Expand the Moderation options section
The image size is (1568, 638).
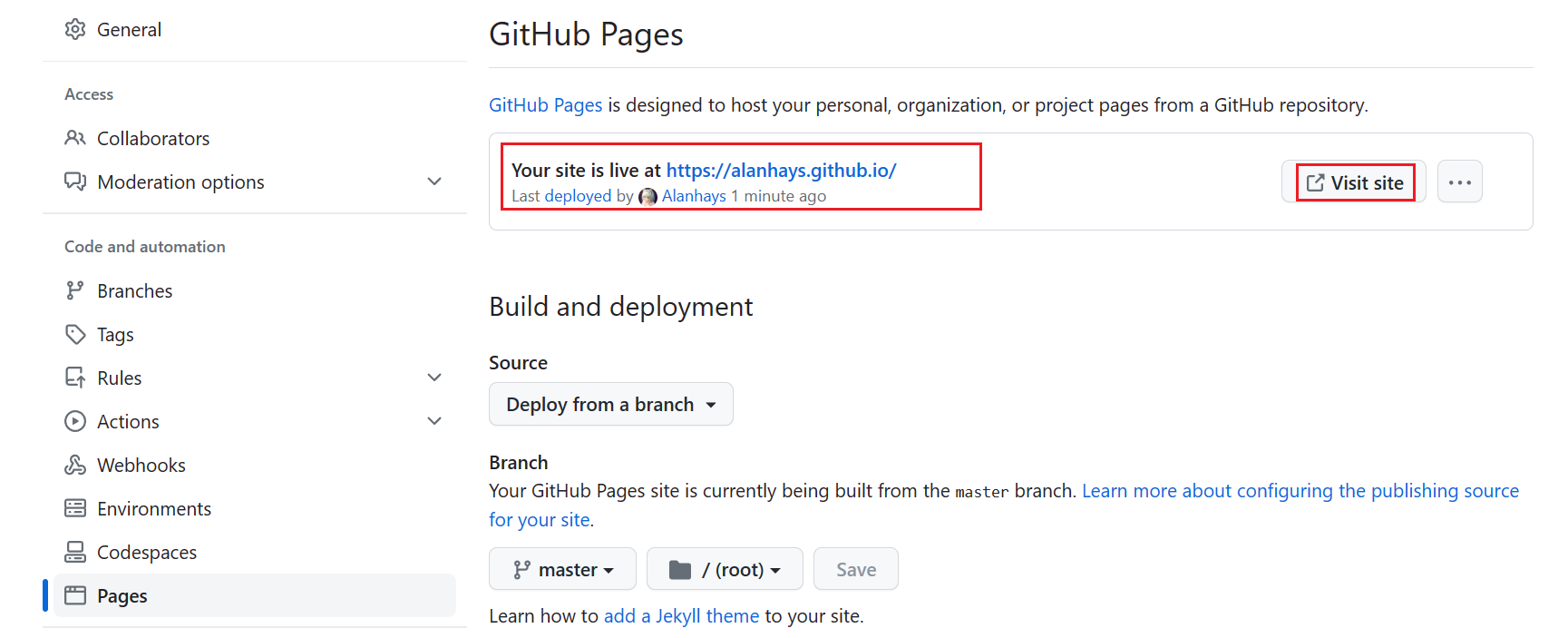(434, 182)
